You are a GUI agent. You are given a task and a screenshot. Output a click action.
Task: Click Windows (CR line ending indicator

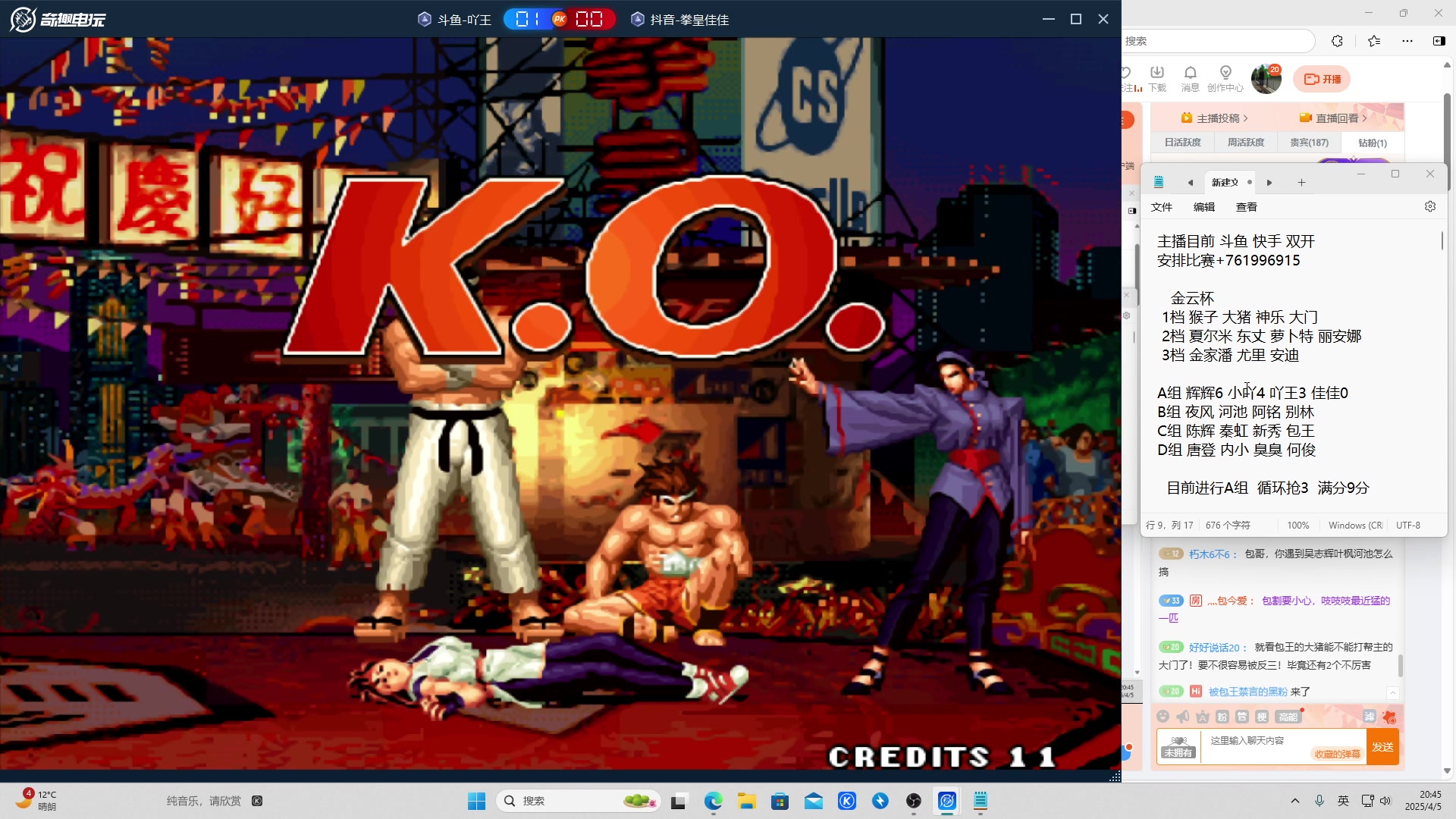[x=1355, y=526]
